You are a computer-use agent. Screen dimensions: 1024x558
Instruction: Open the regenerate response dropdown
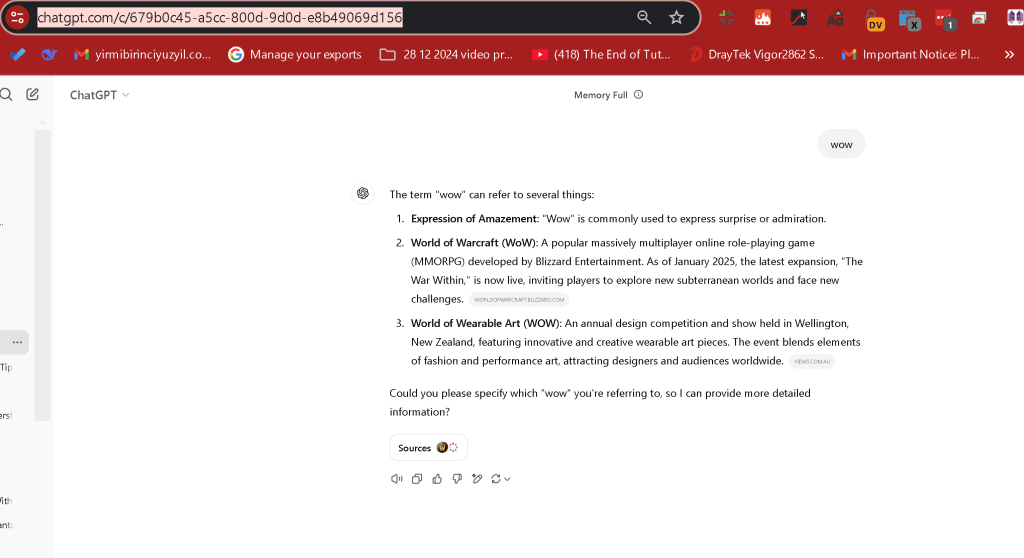500,479
